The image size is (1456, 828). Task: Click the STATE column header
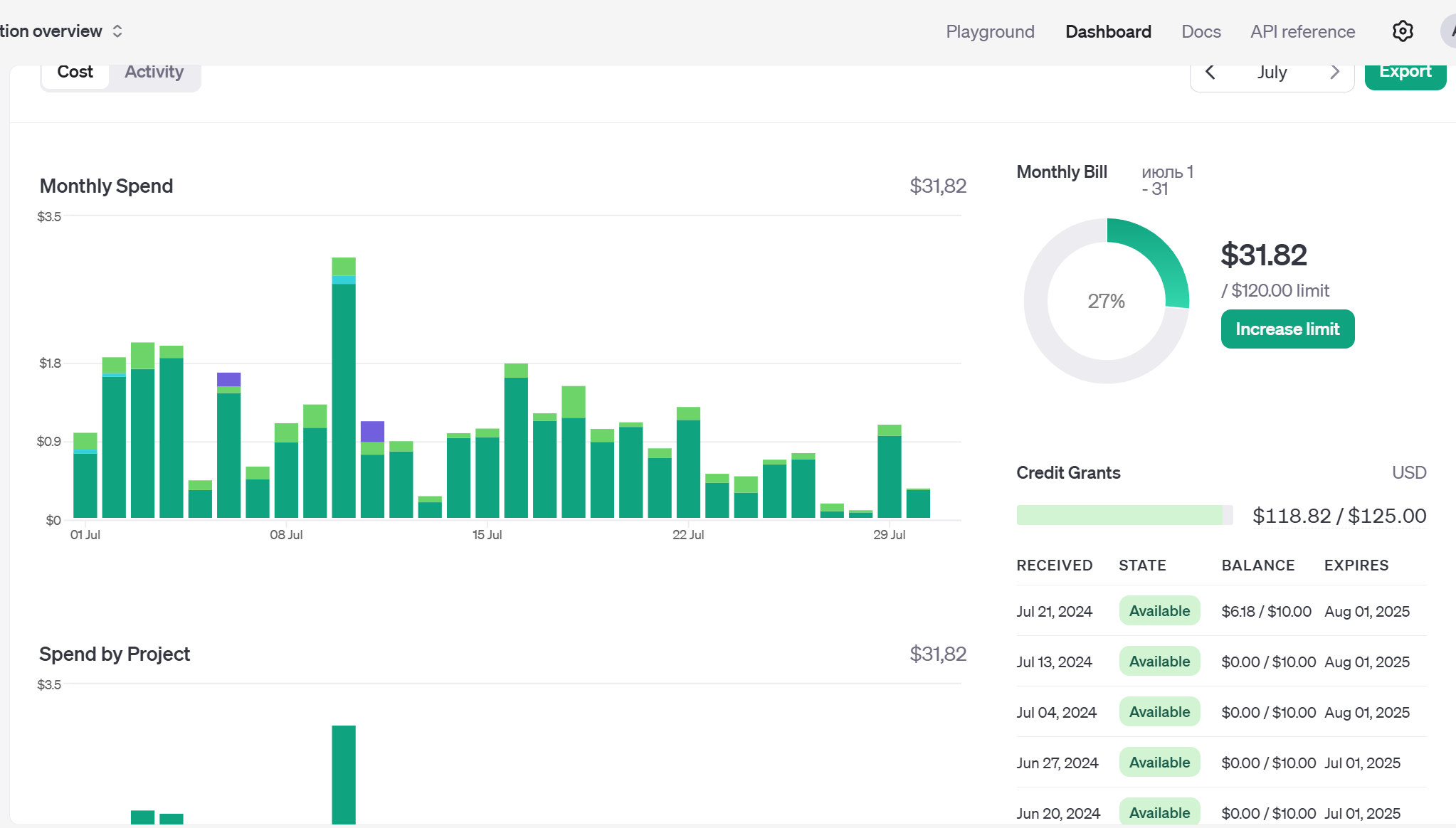(x=1142, y=566)
